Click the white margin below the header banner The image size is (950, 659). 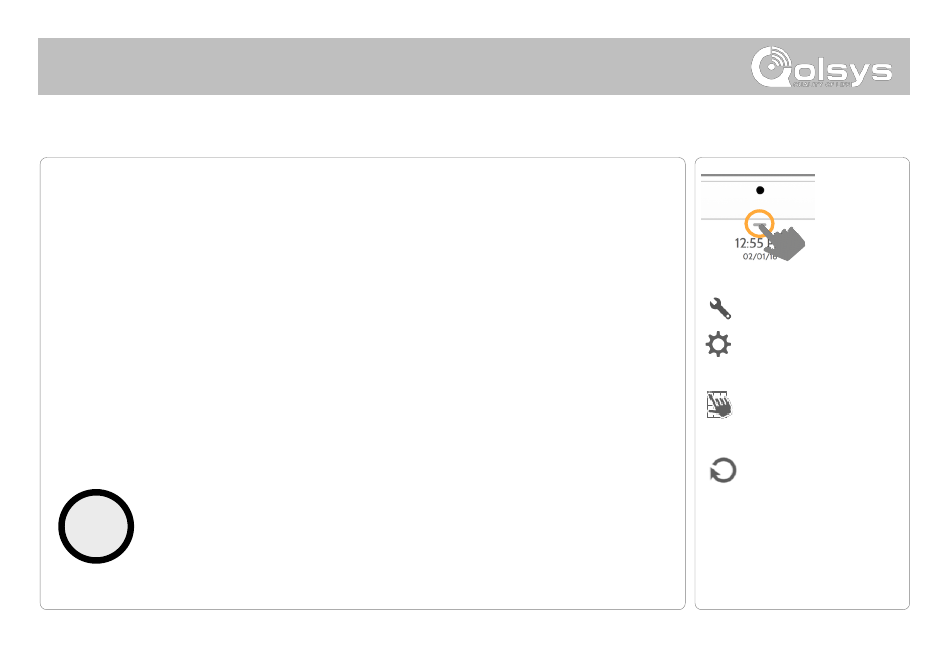474,126
